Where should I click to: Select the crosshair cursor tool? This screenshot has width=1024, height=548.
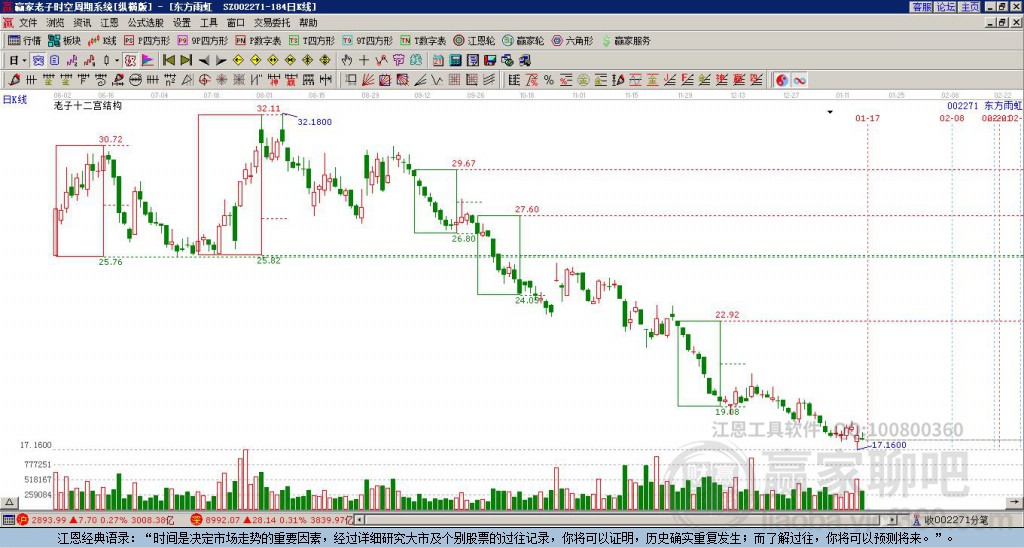[x=364, y=60]
